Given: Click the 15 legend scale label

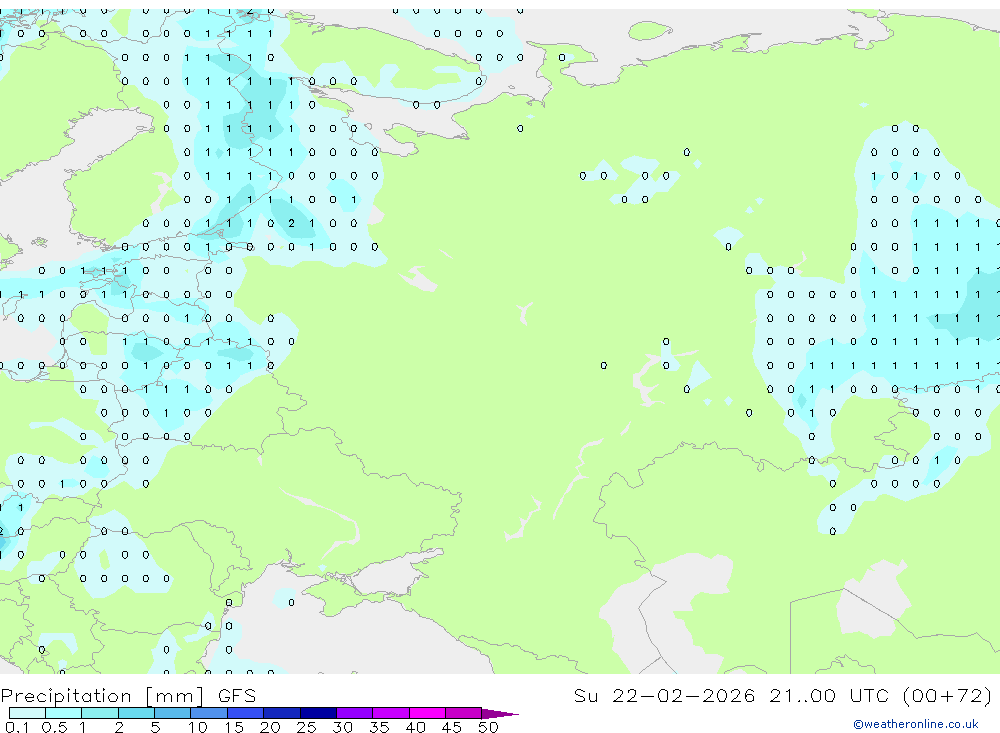Looking at the screenshot, I should point(234,727).
